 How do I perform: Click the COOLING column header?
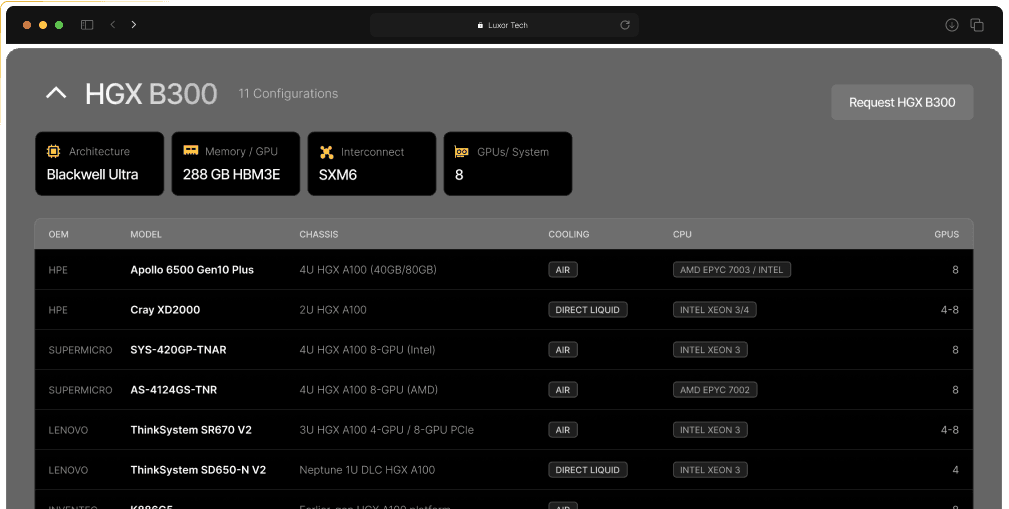(569, 234)
